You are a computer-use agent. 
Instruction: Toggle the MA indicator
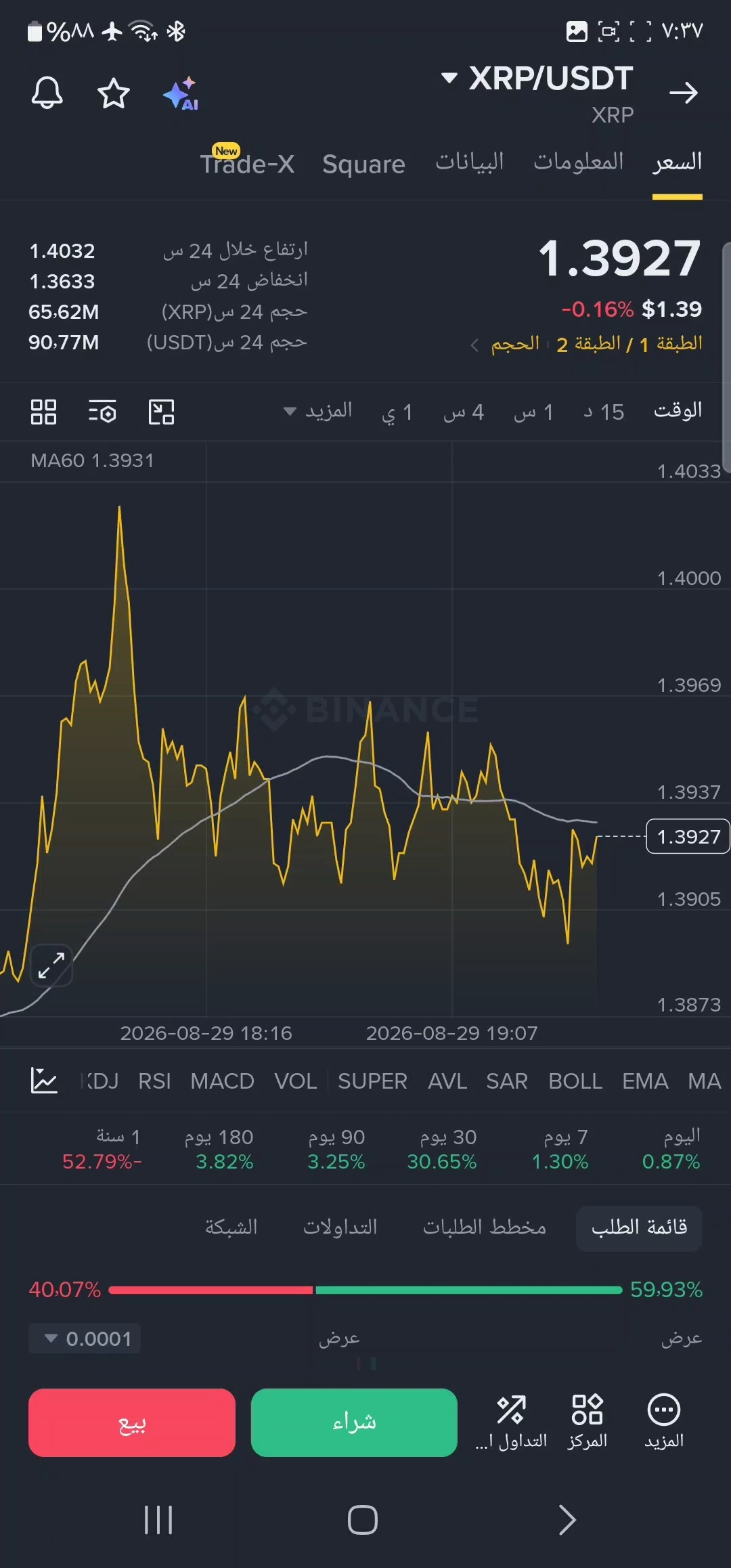705,1081
